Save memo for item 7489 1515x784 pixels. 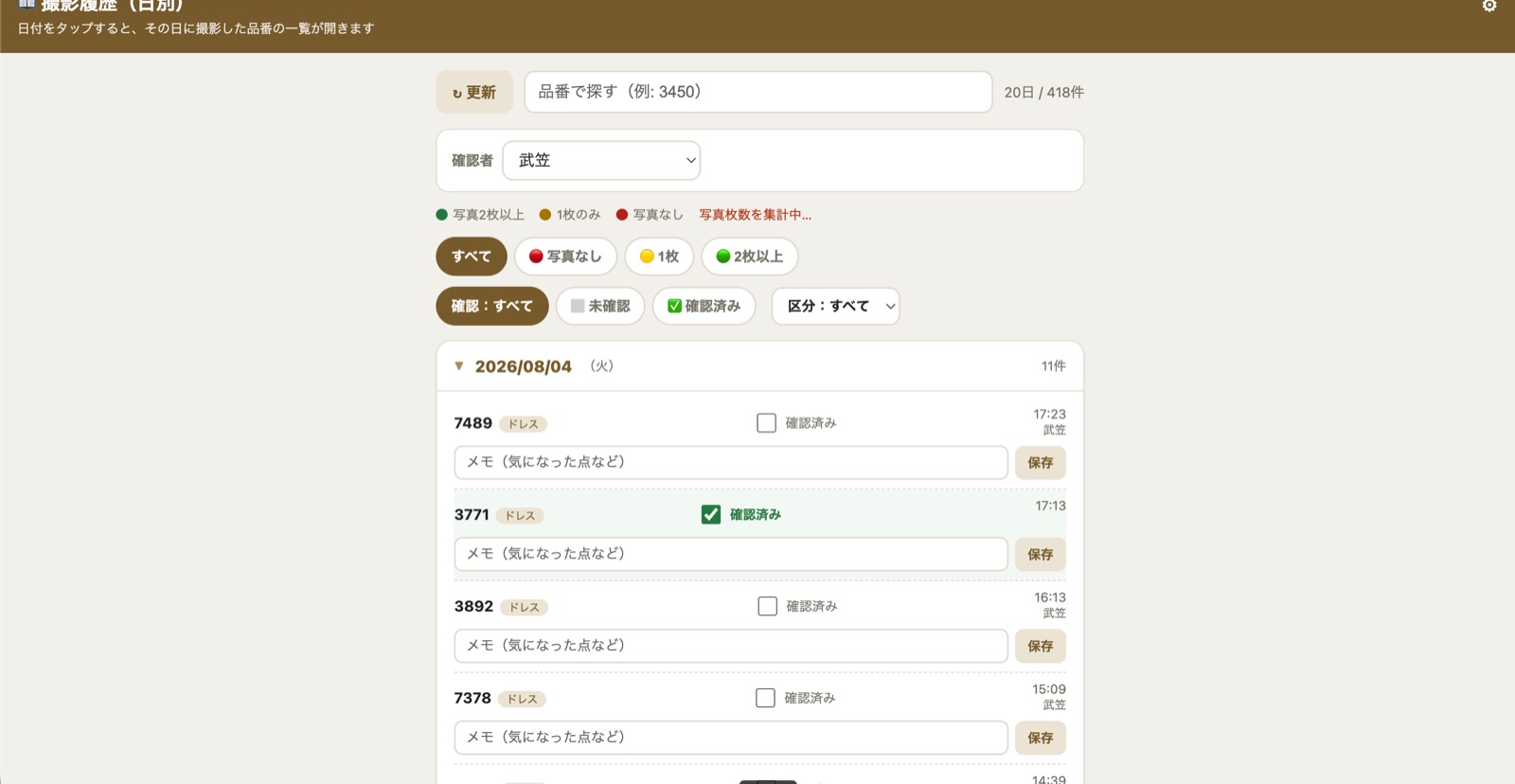[x=1041, y=463]
